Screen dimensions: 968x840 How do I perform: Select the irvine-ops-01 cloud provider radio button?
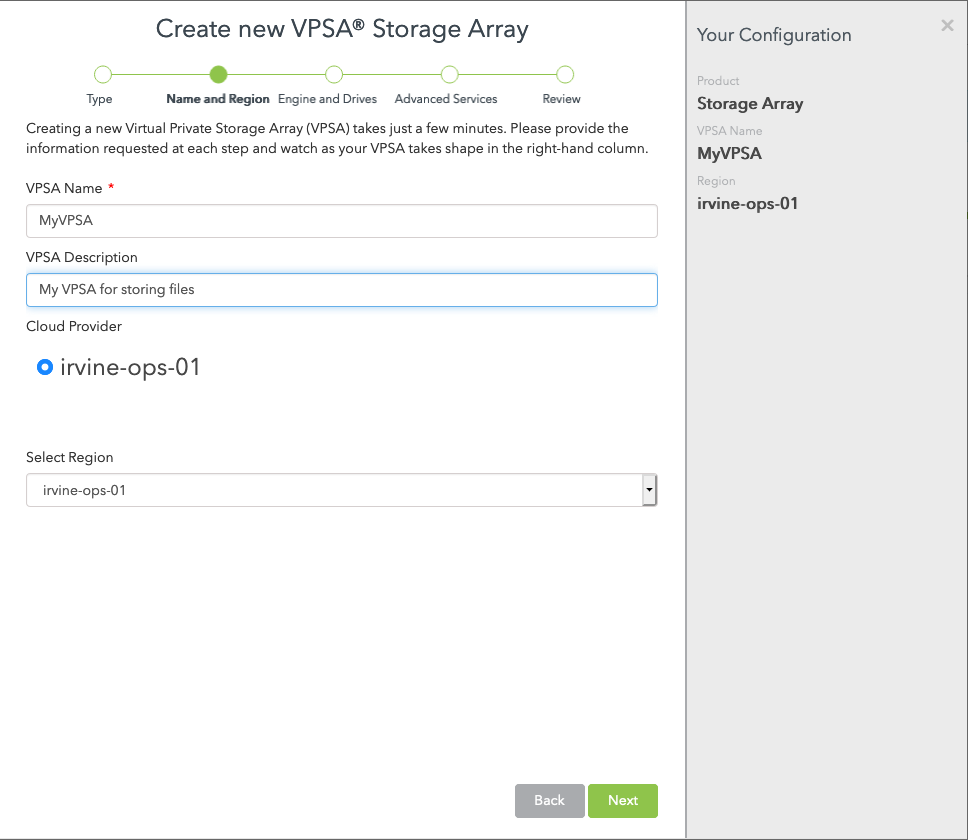pyautogui.click(x=44, y=367)
